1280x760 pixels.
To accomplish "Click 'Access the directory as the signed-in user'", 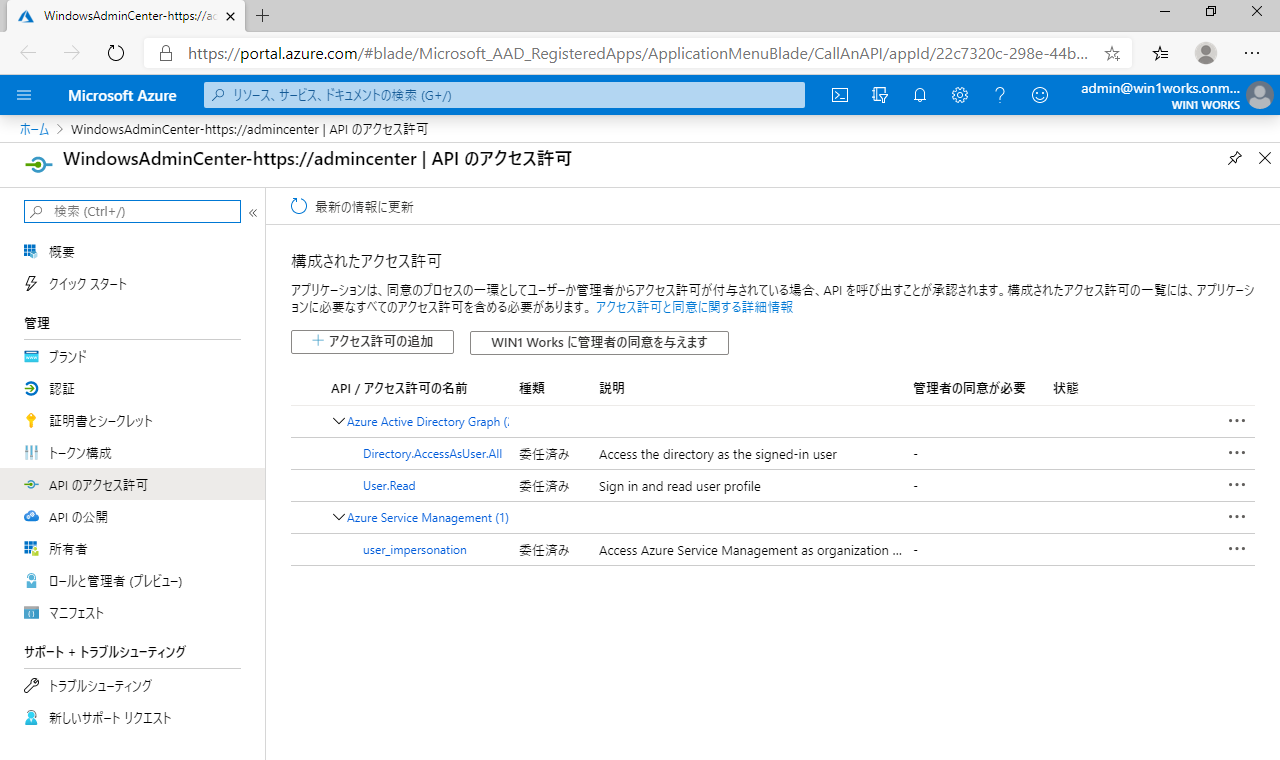I will (718, 454).
